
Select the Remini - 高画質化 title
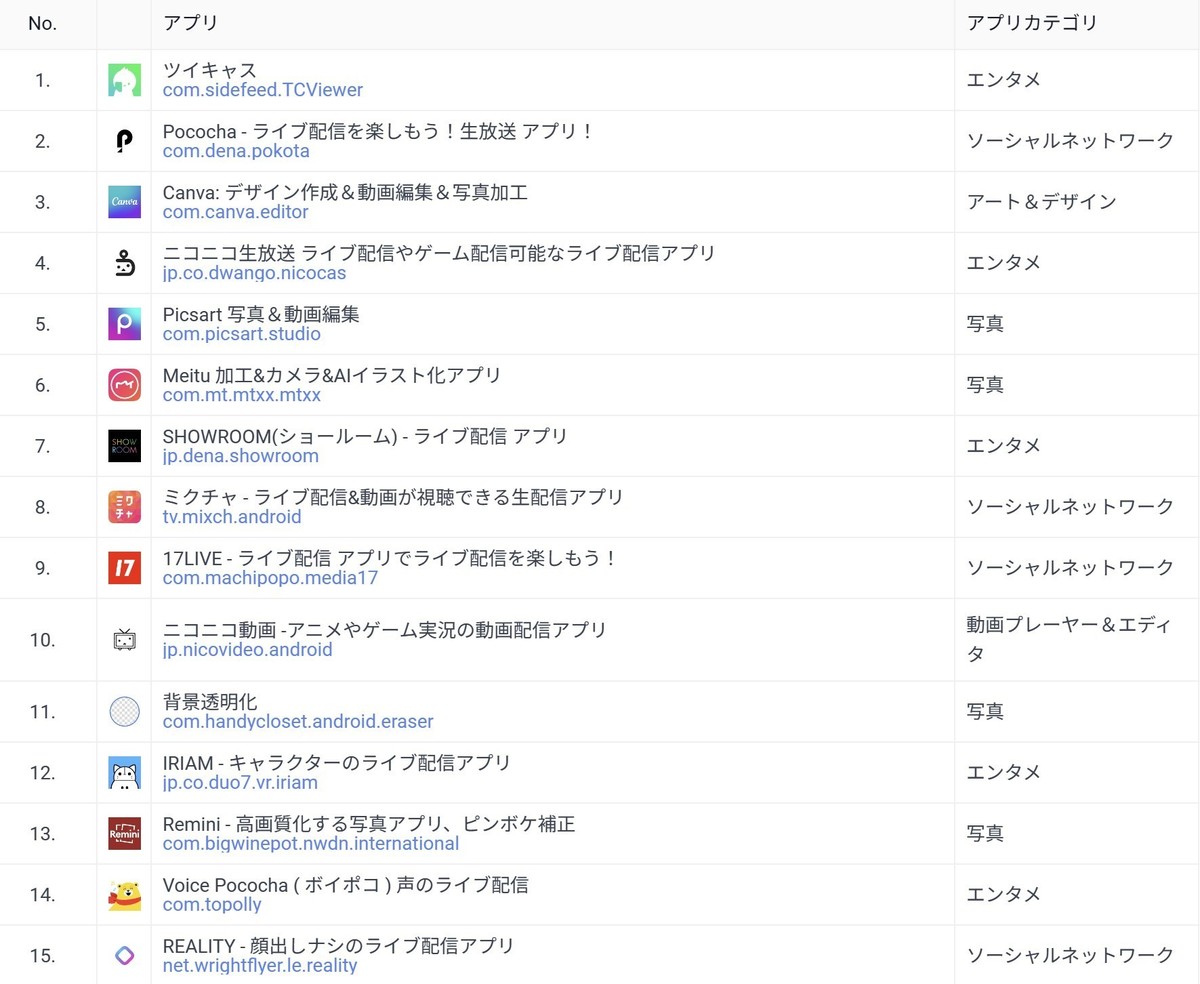tap(369, 824)
